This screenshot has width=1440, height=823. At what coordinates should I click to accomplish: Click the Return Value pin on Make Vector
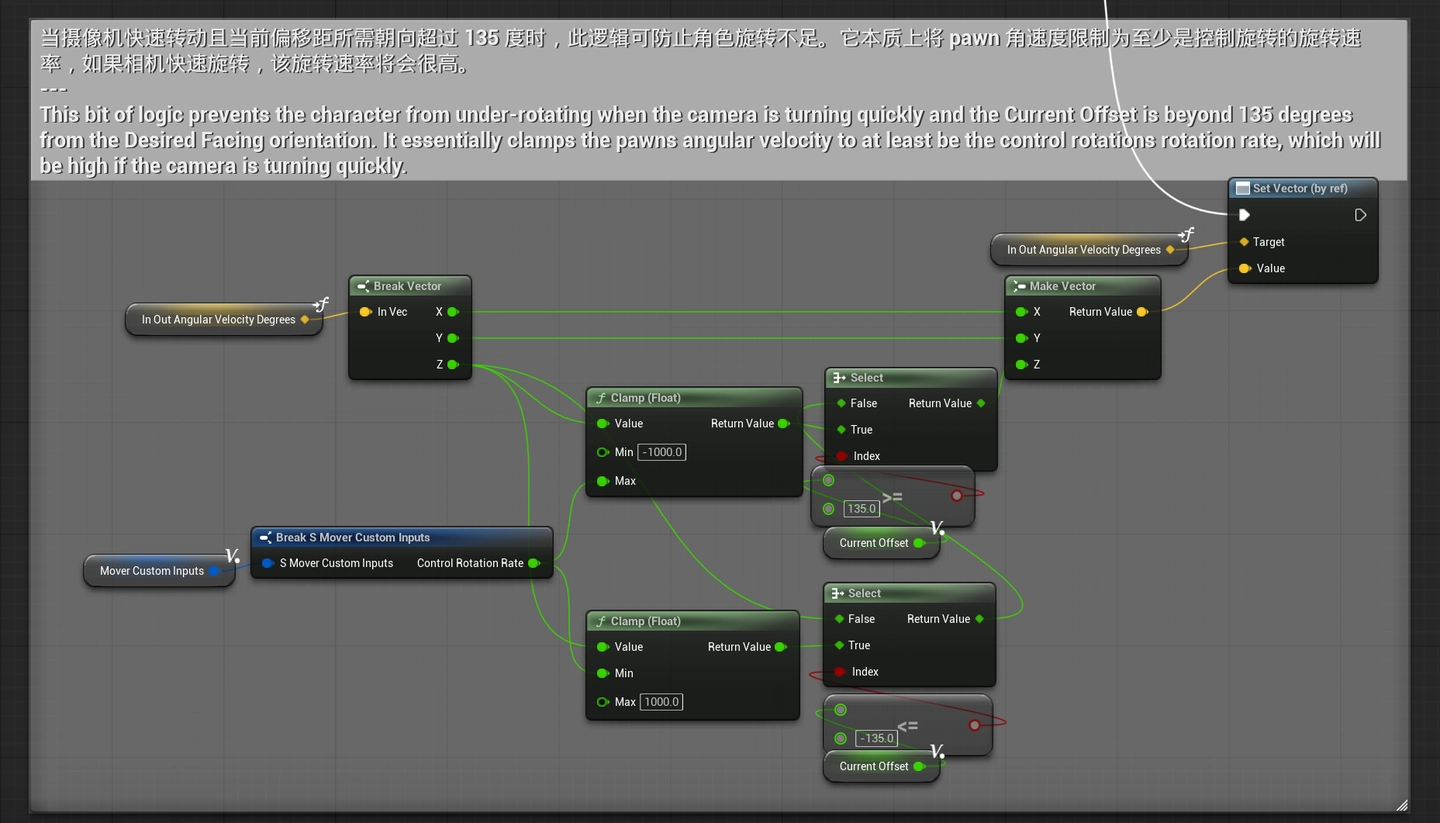tap(1142, 312)
